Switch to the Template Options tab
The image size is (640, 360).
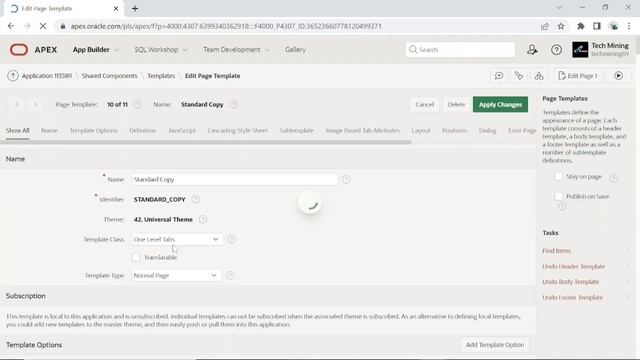point(93,131)
